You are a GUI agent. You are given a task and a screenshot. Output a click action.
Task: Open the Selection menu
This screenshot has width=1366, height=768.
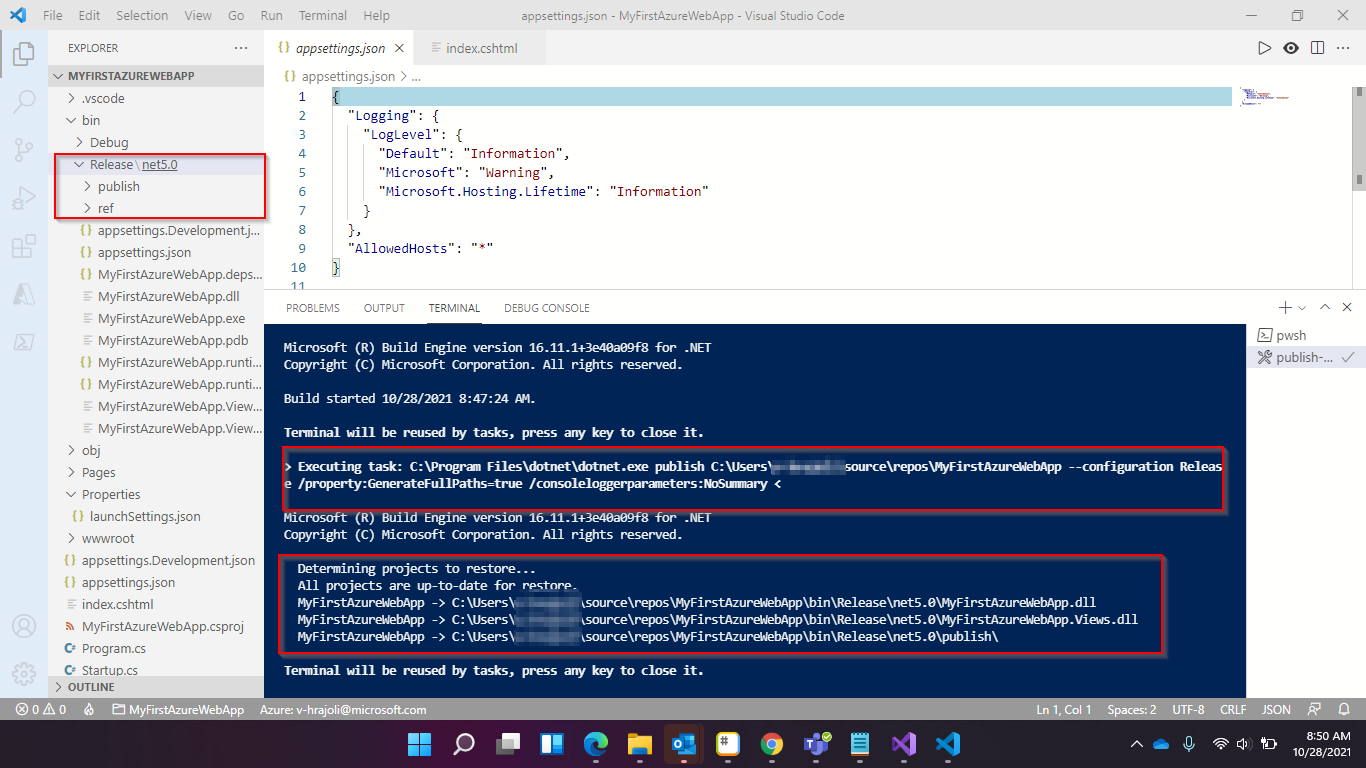pos(142,16)
